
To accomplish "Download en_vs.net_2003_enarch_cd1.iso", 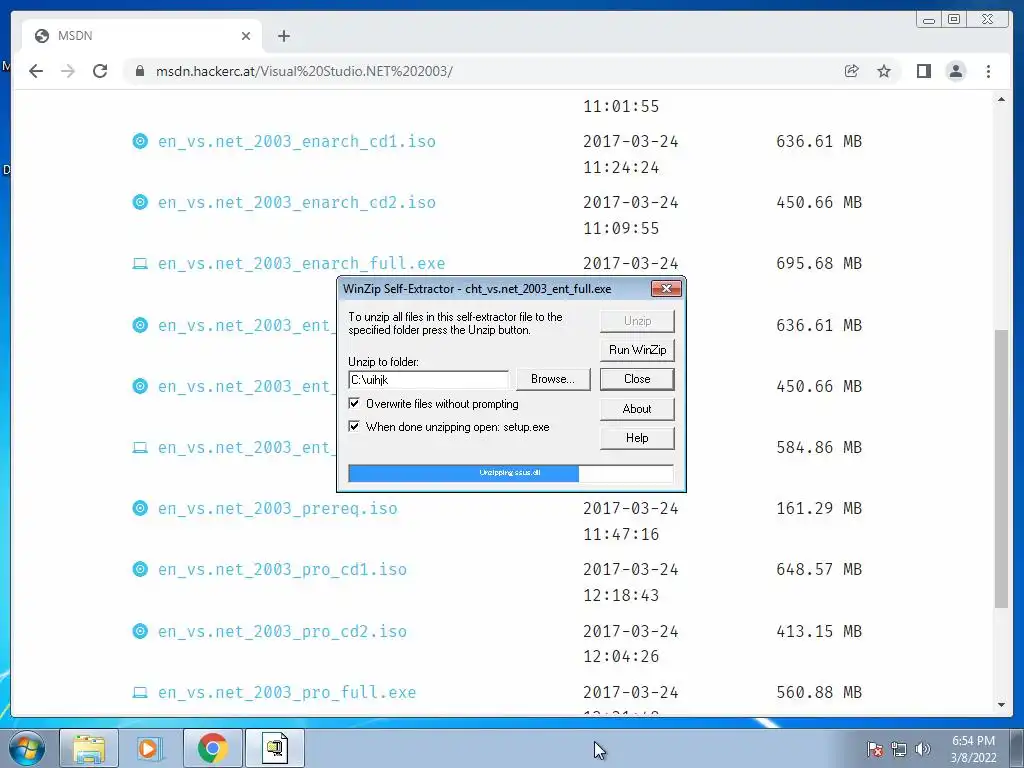I will click(x=296, y=142).
